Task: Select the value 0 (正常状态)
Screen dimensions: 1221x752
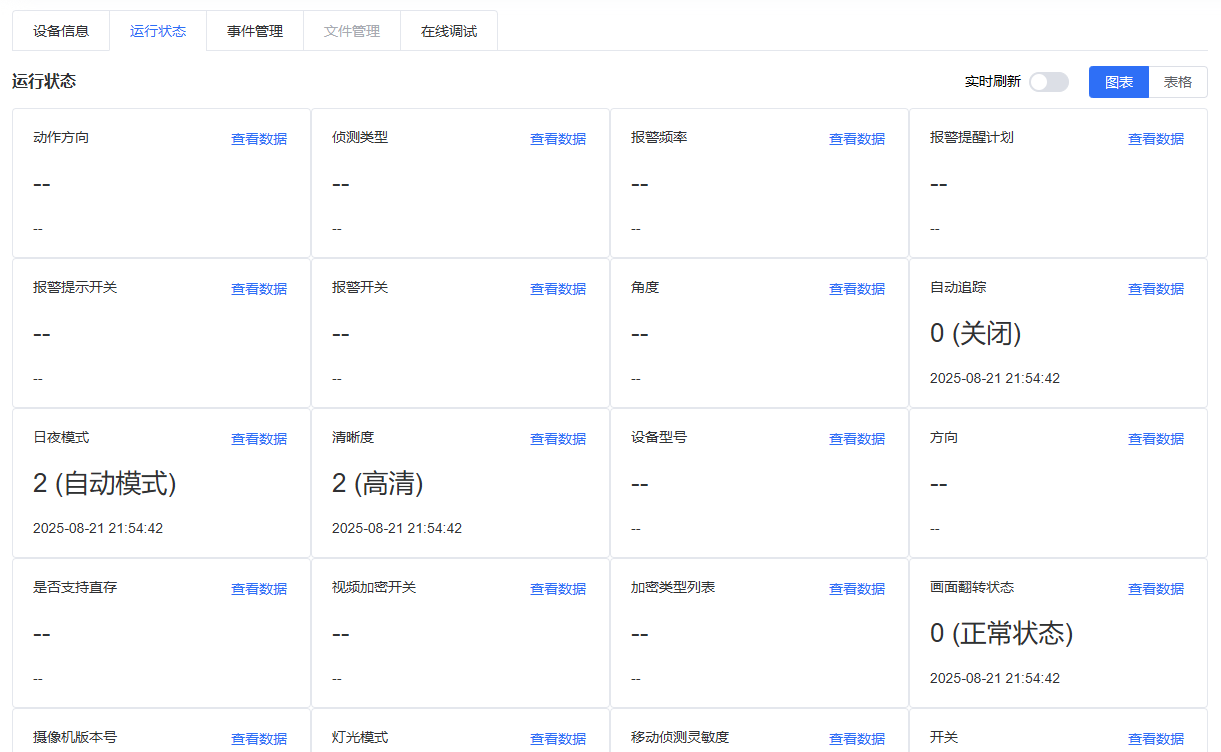Action: 1002,634
